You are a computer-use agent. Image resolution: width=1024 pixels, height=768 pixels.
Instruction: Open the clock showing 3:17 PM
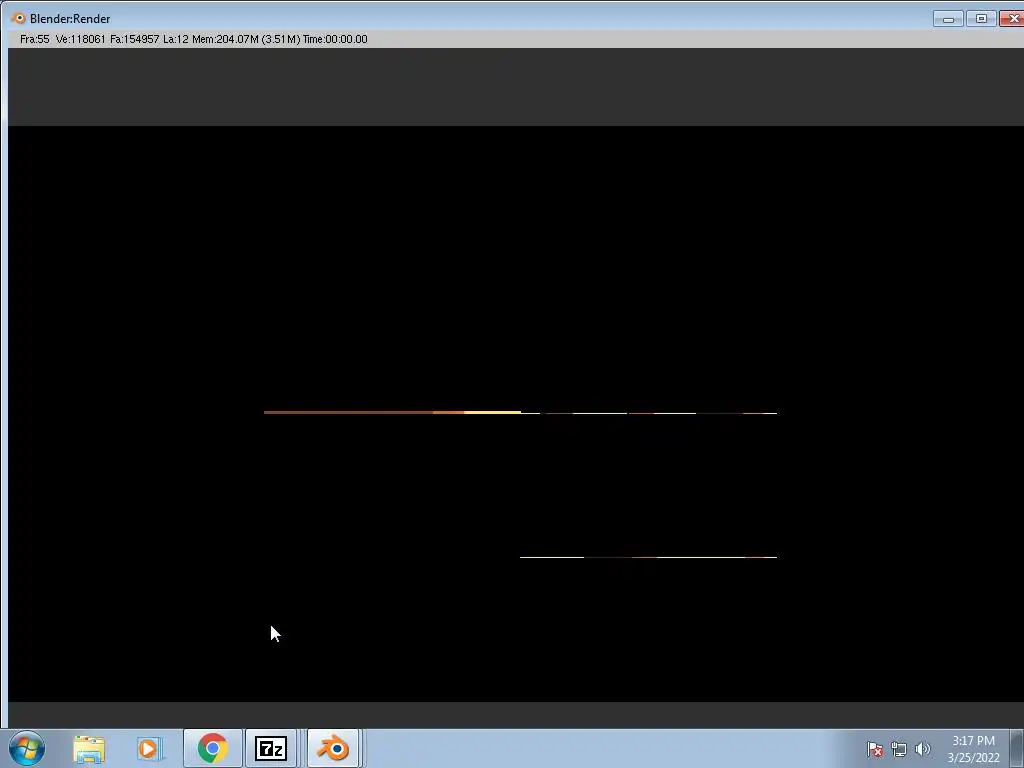pyautogui.click(x=973, y=741)
